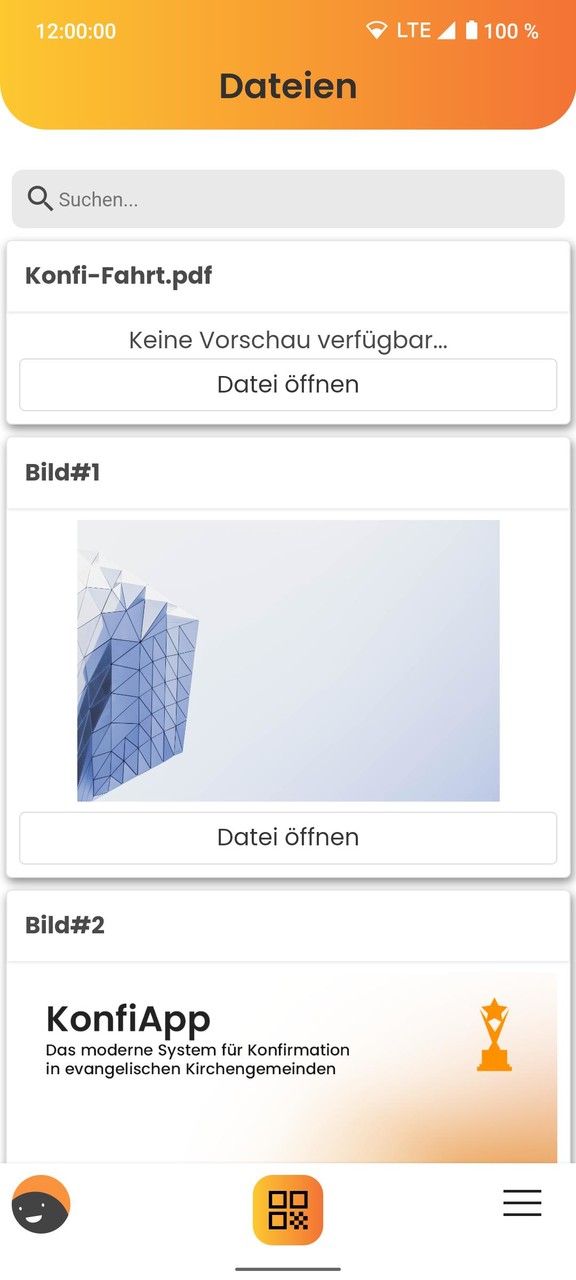Focus the Suchen... search field
Image resolution: width=576 pixels, height=1280 pixels.
click(x=288, y=199)
